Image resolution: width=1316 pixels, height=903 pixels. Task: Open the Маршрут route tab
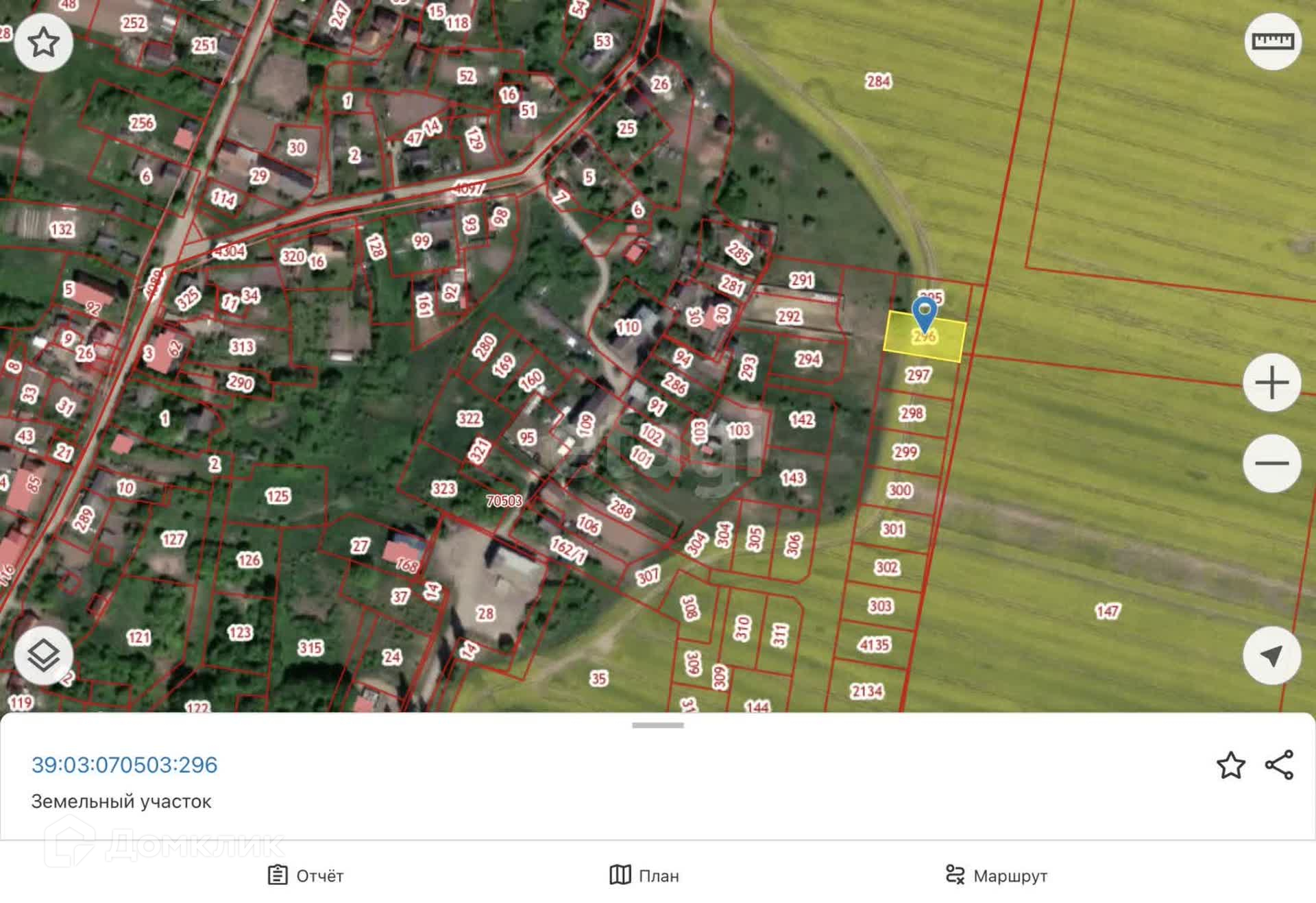(x=996, y=875)
